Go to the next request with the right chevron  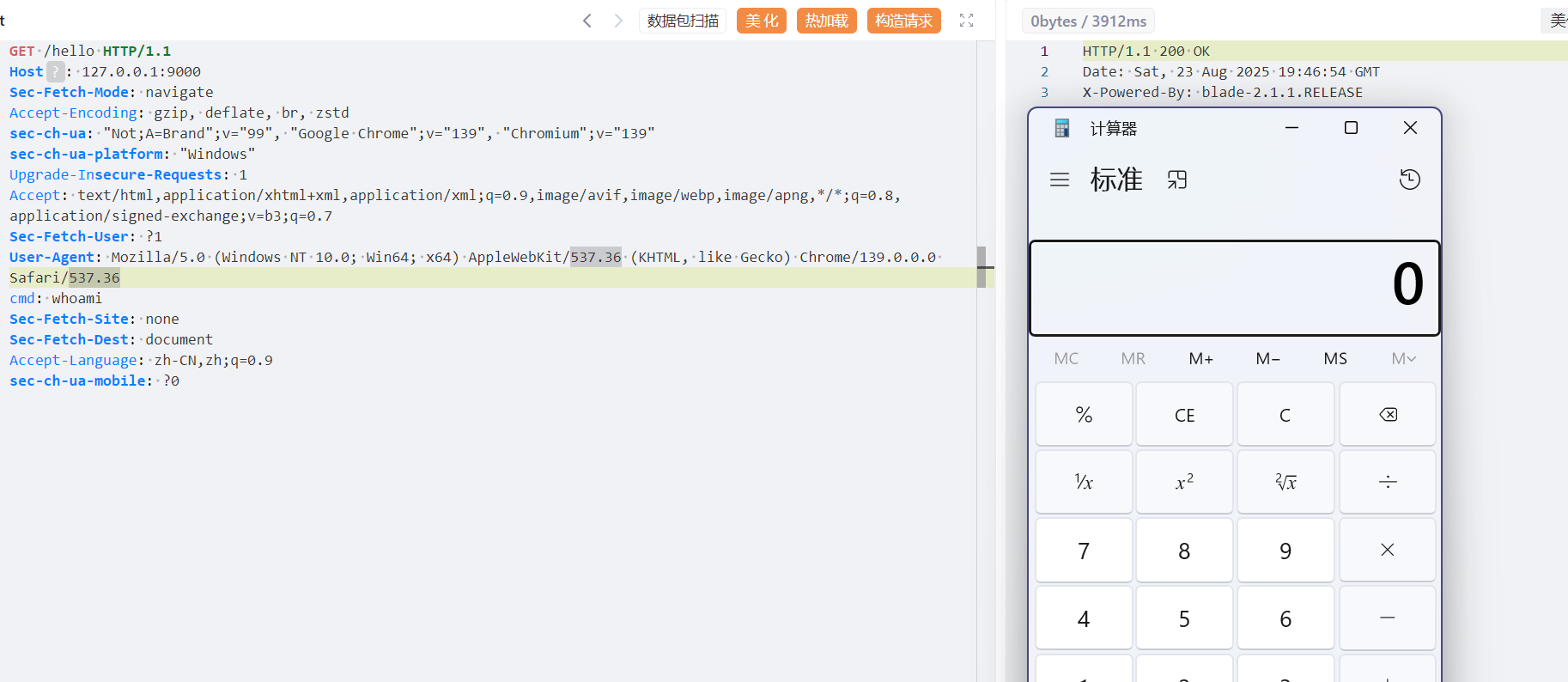point(618,21)
